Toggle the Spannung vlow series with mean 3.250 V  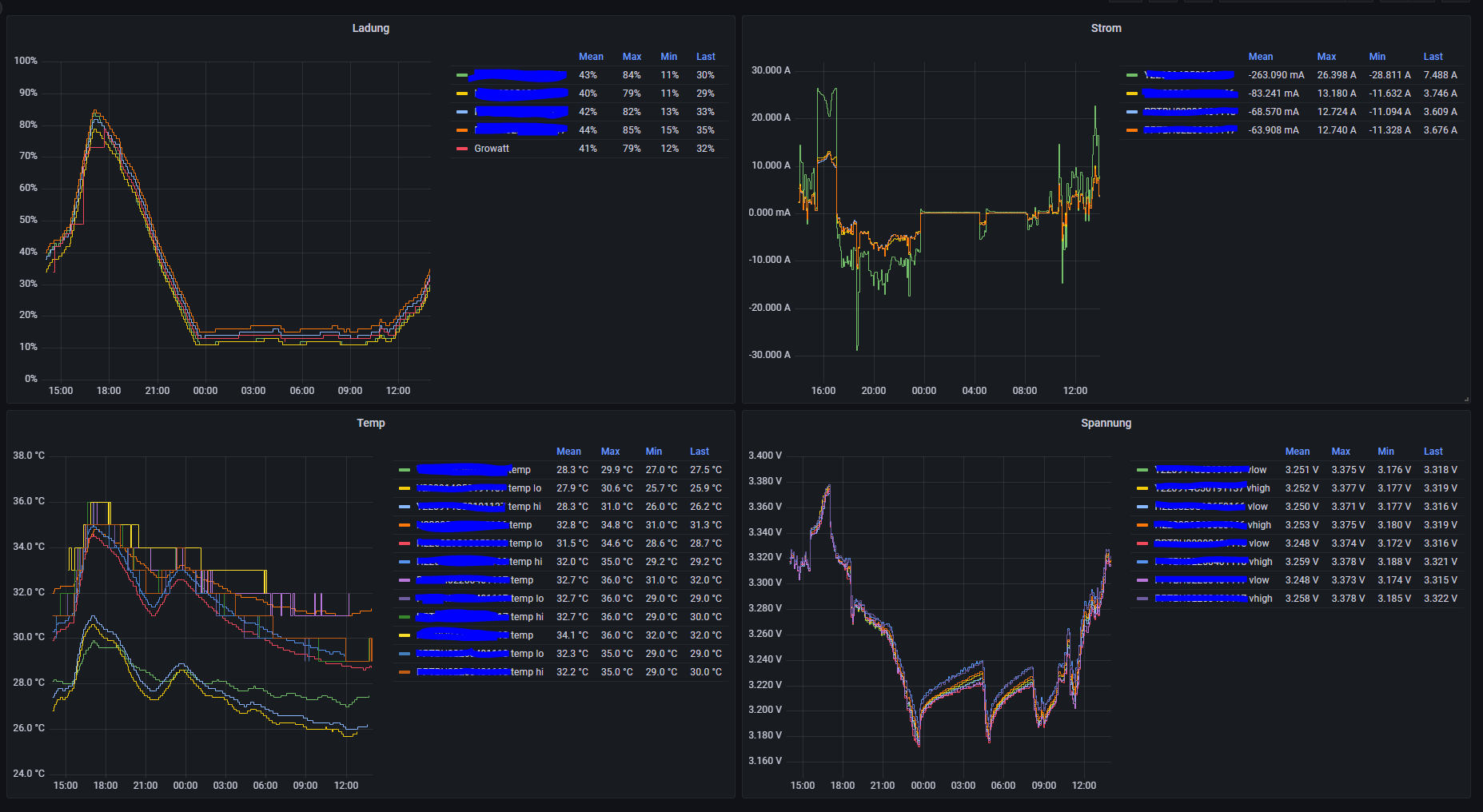click(1211, 507)
